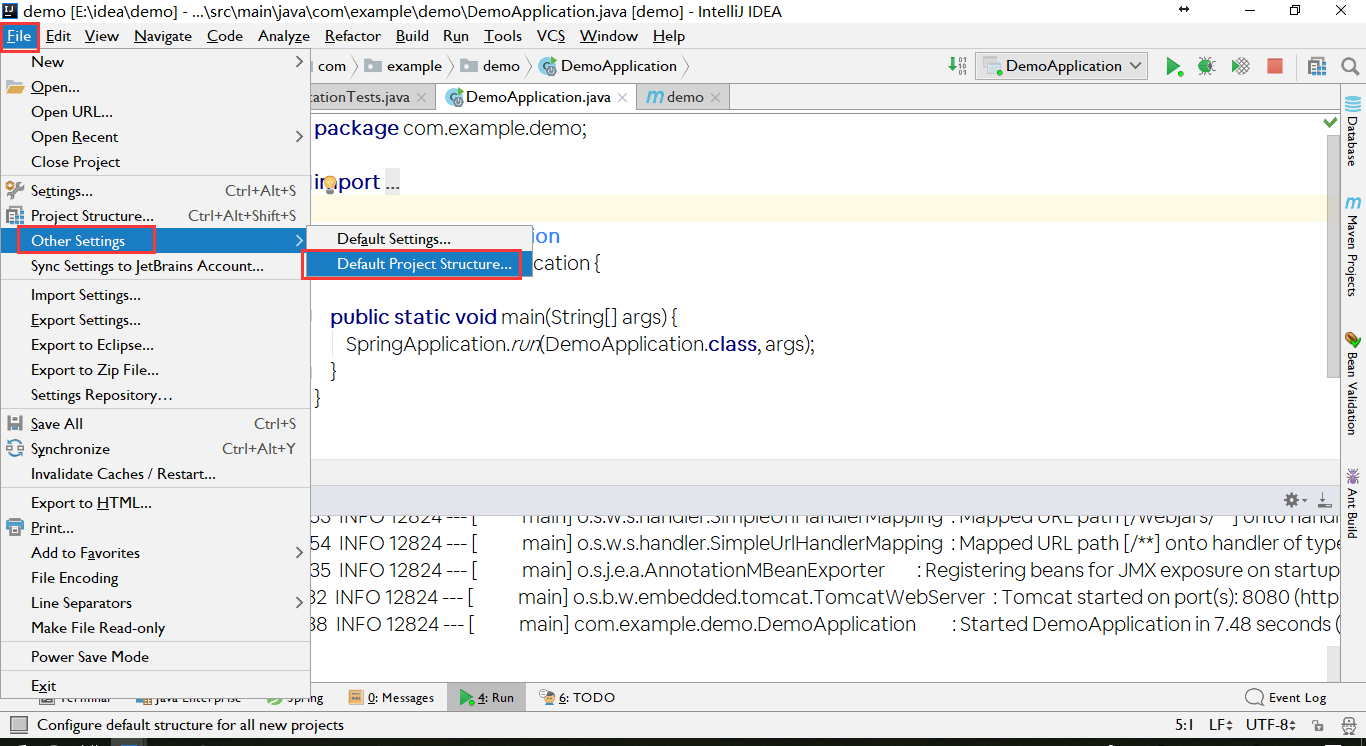This screenshot has width=1366, height=746.
Task: Click the Open folder icon in File menu
Action: click(x=15, y=87)
